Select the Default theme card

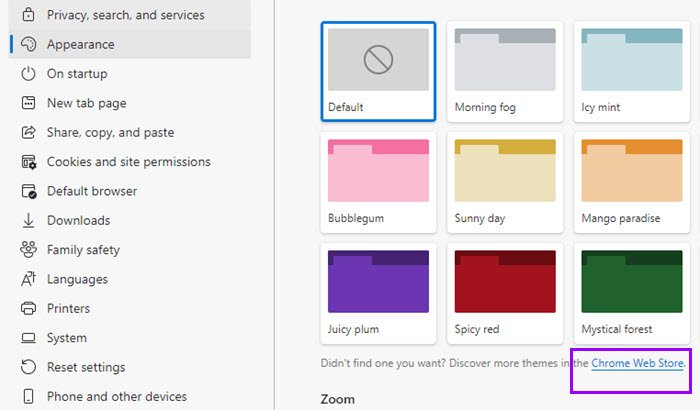coord(378,71)
